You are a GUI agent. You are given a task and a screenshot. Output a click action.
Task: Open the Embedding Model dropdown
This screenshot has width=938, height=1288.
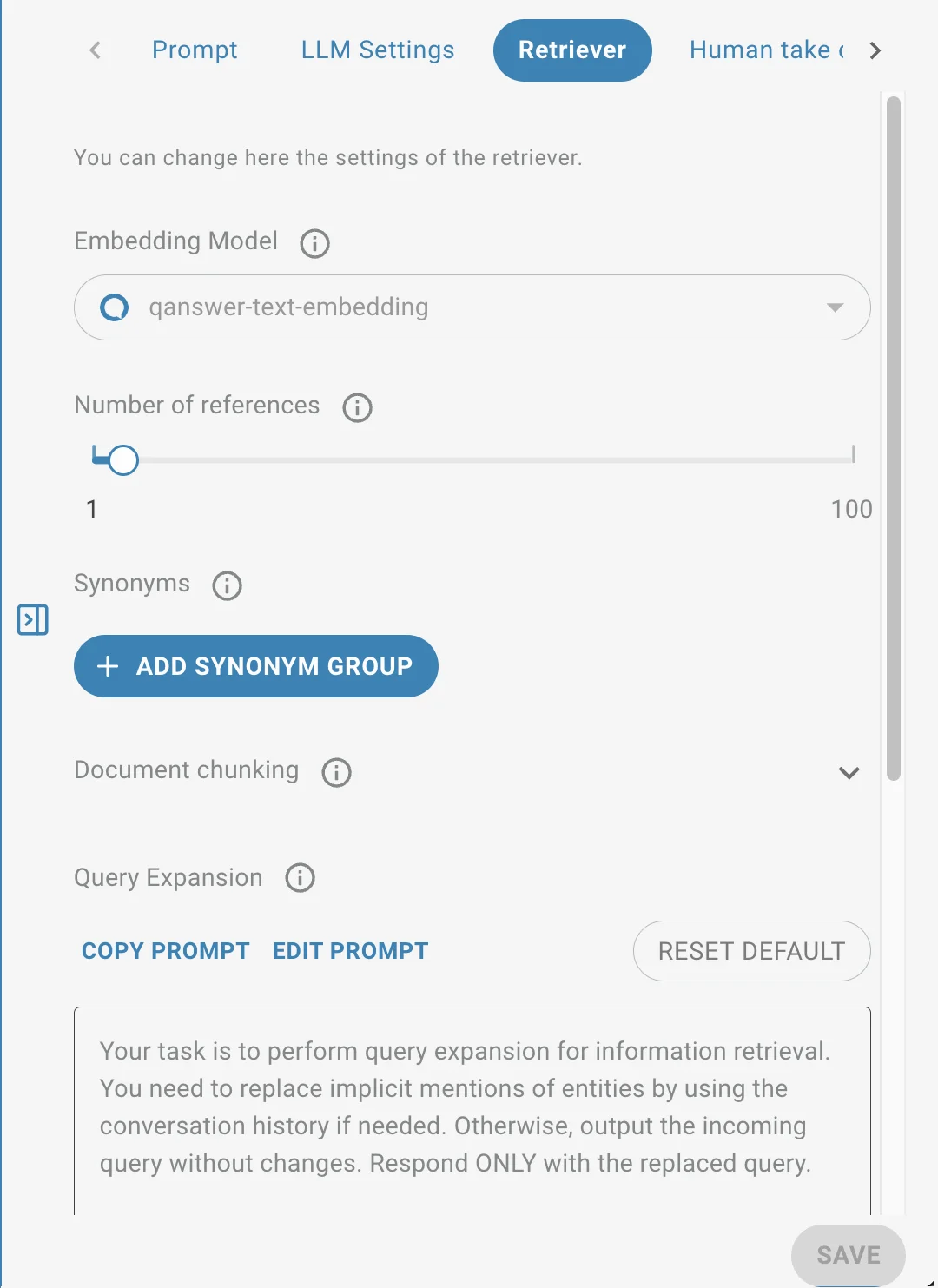(x=472, y=307)
